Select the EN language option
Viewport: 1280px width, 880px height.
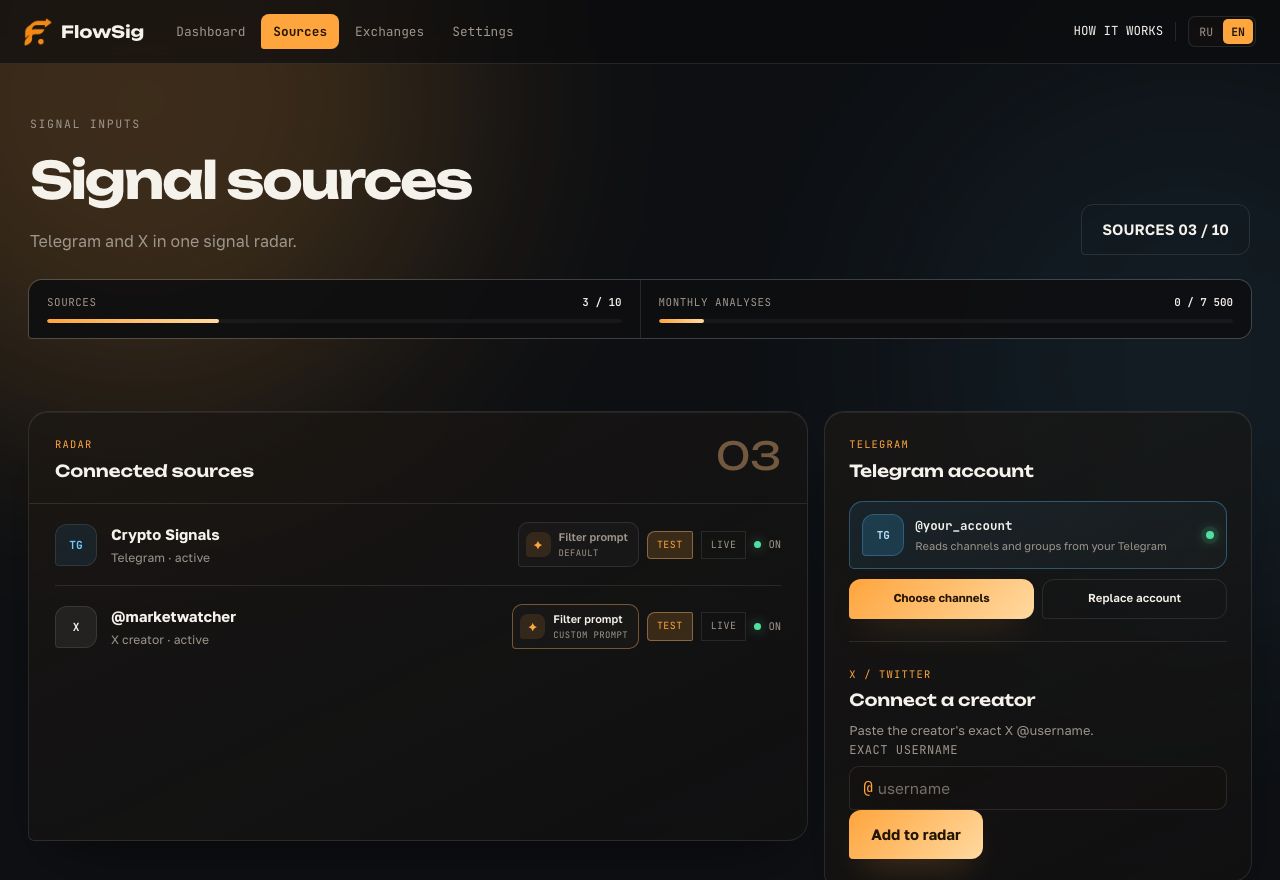tap(1238, 32)
